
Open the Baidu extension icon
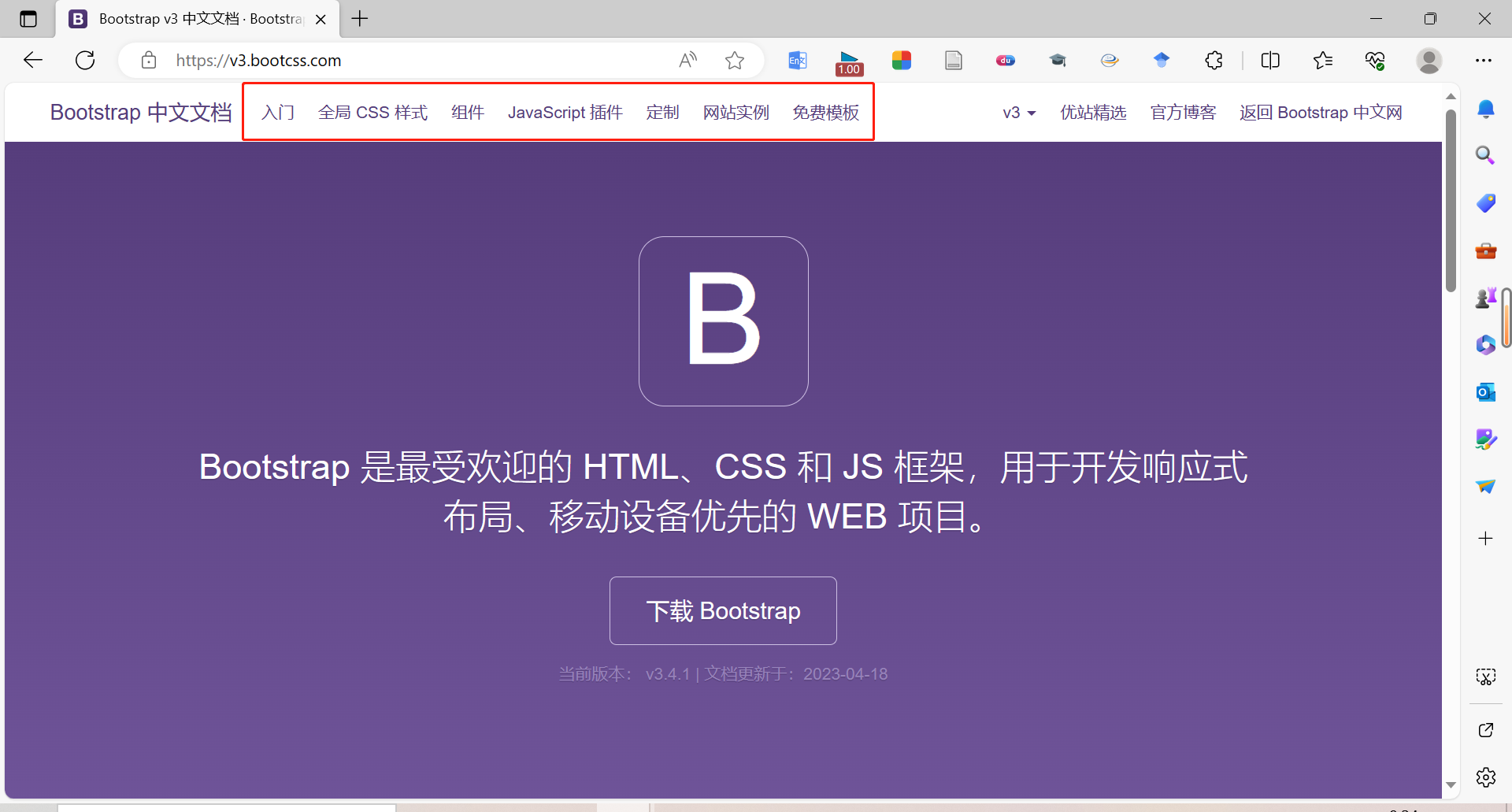pyautogui.click(x=1005, y=60)
